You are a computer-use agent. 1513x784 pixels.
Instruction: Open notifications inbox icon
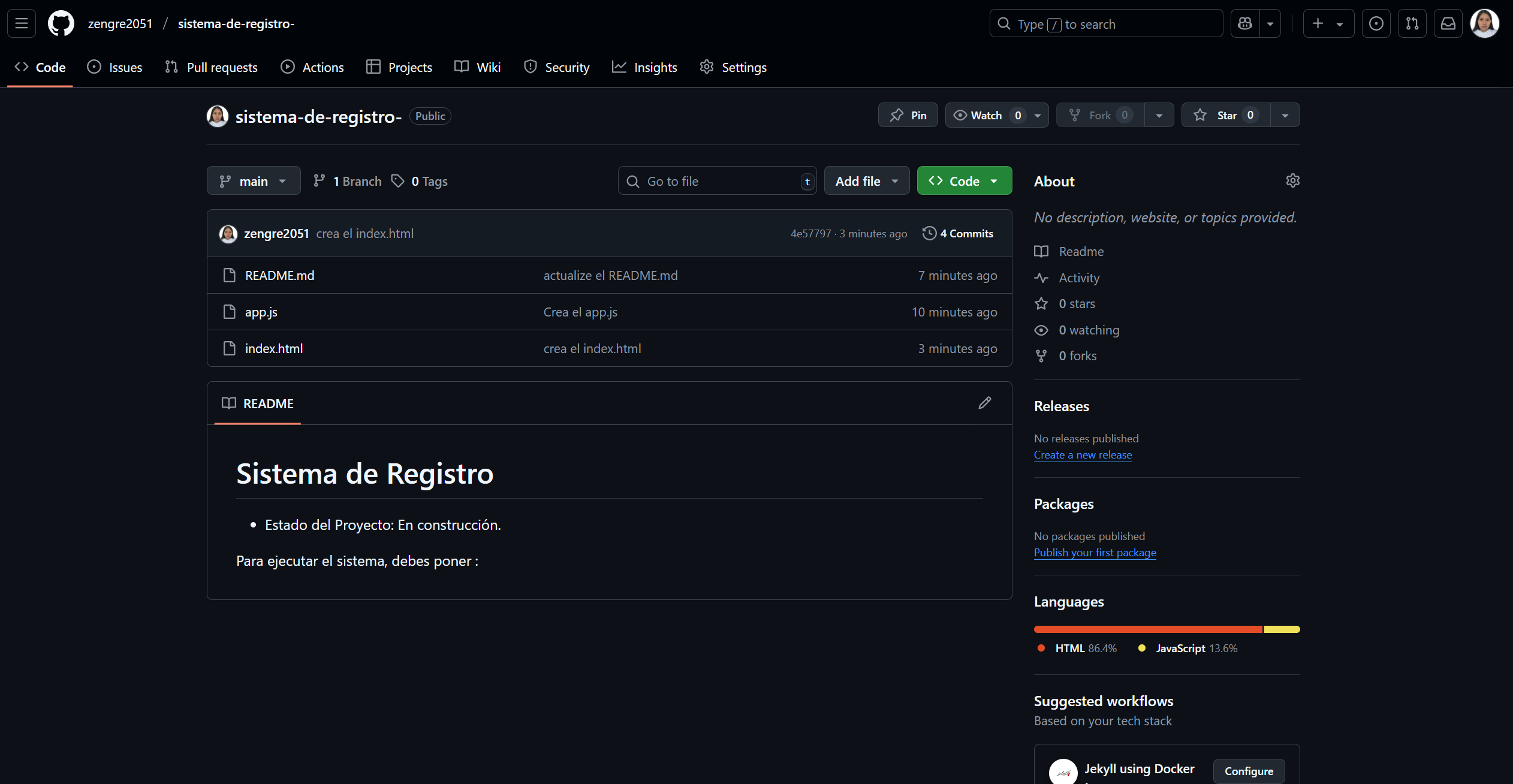(1448, 23)
